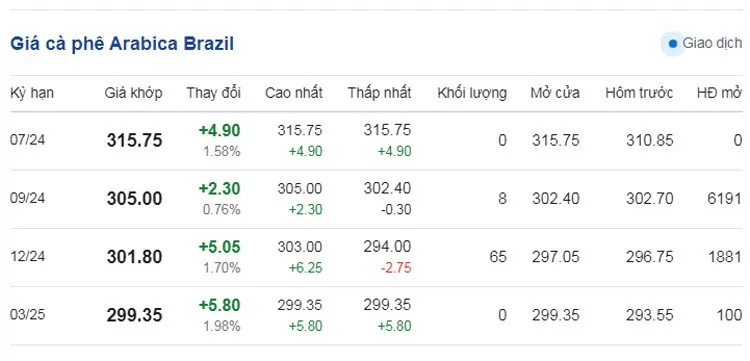This screenshot has height=361, width=750.
Task: Click the 301.80 matched price
Action: click(x=134, y=257)
